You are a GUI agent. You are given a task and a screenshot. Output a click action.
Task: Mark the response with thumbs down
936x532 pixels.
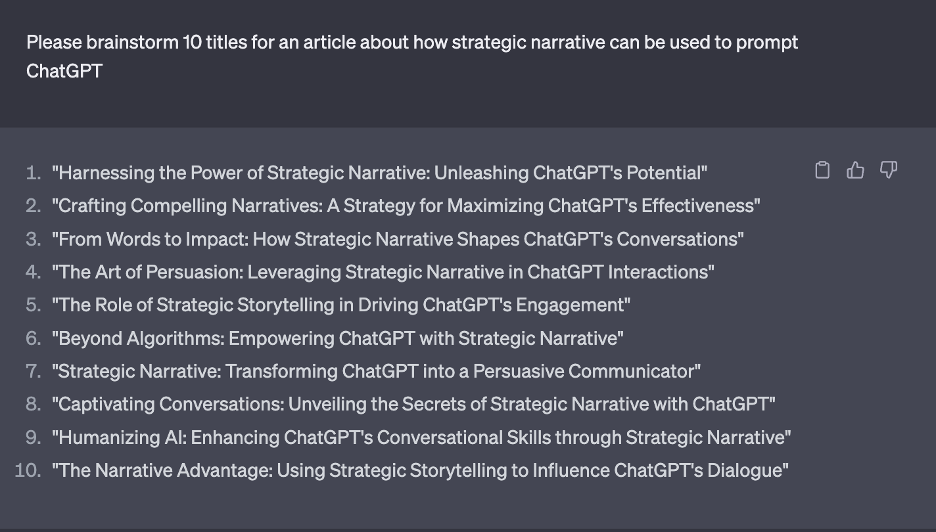888,170
